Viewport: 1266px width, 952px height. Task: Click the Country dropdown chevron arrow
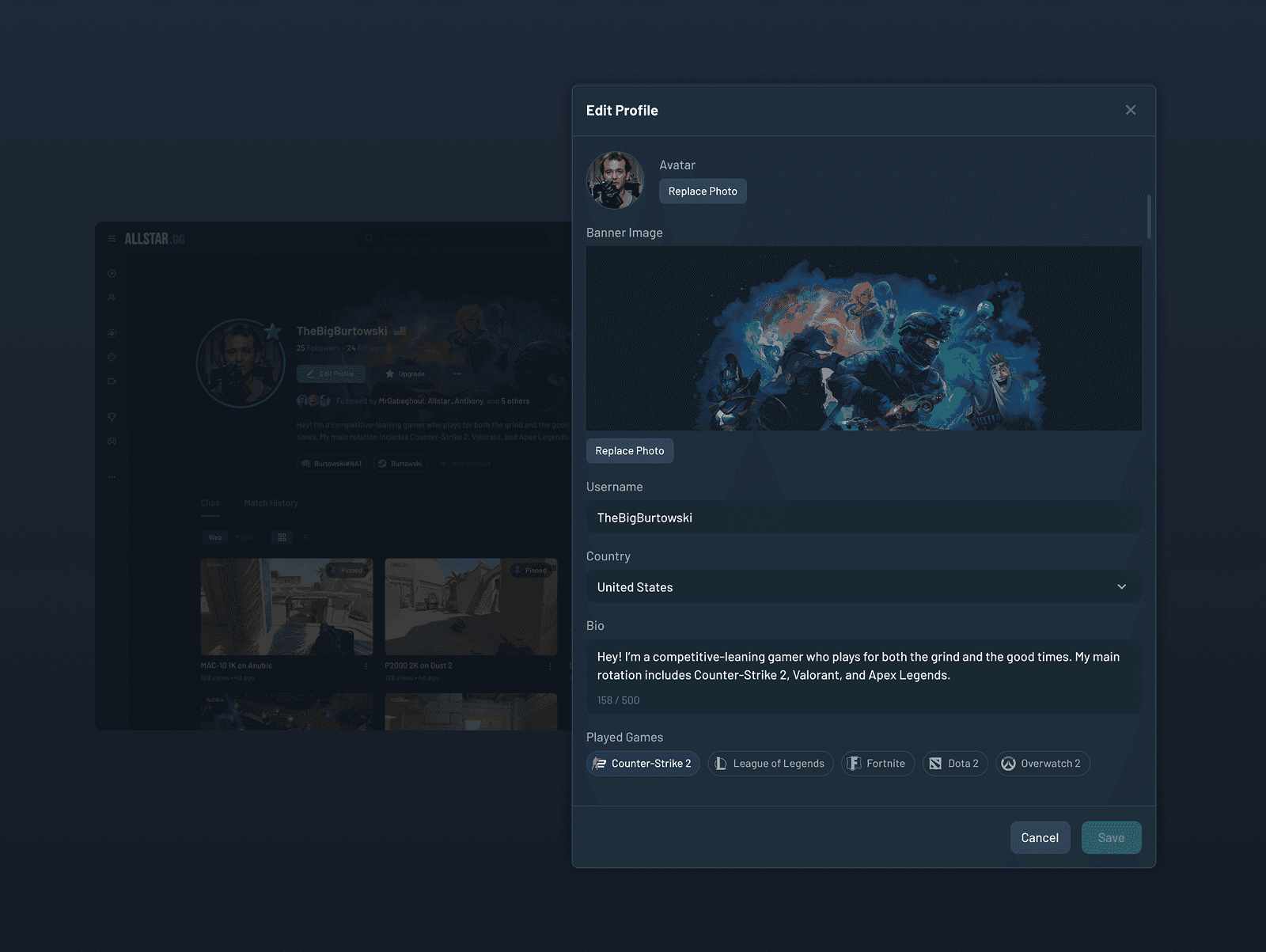1121,587
